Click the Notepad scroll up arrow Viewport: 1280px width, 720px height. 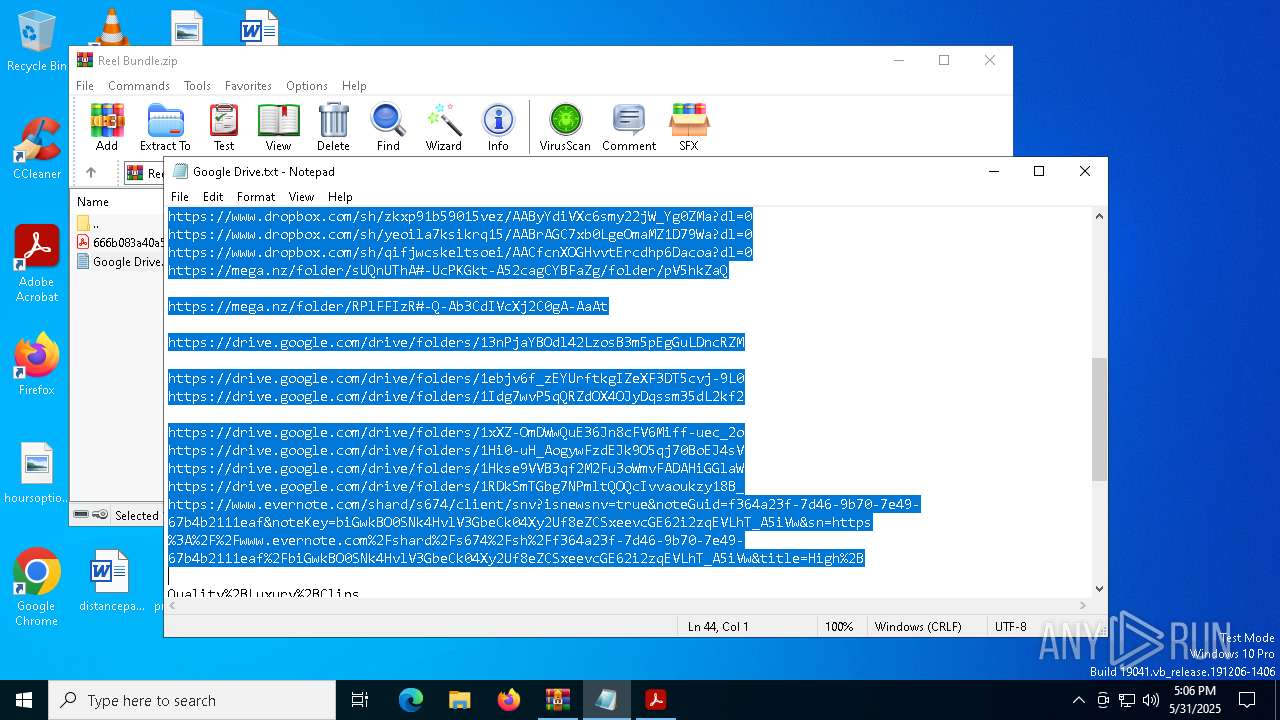click(1099, 216)
